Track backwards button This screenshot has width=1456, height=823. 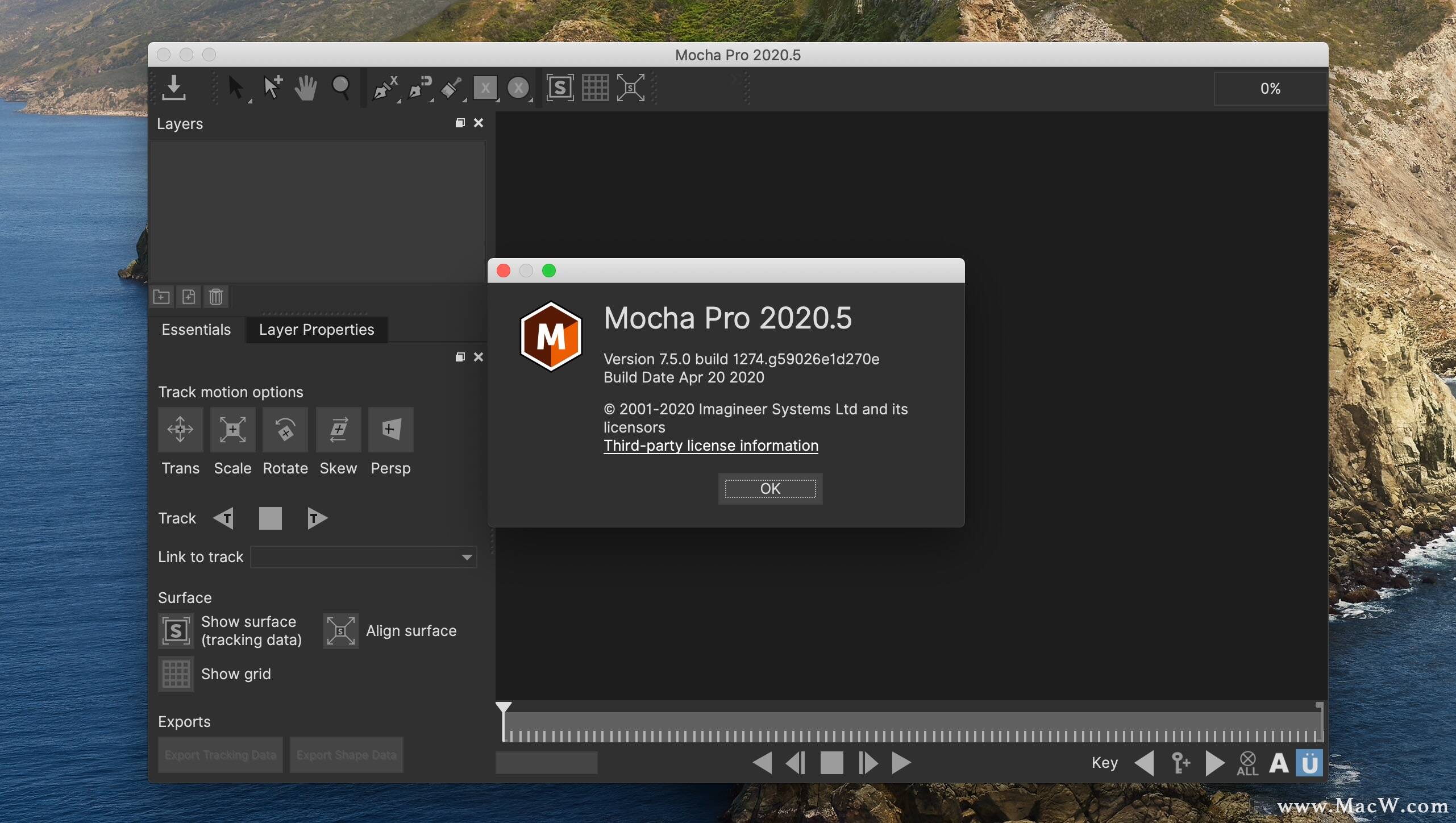coord(223,518)
